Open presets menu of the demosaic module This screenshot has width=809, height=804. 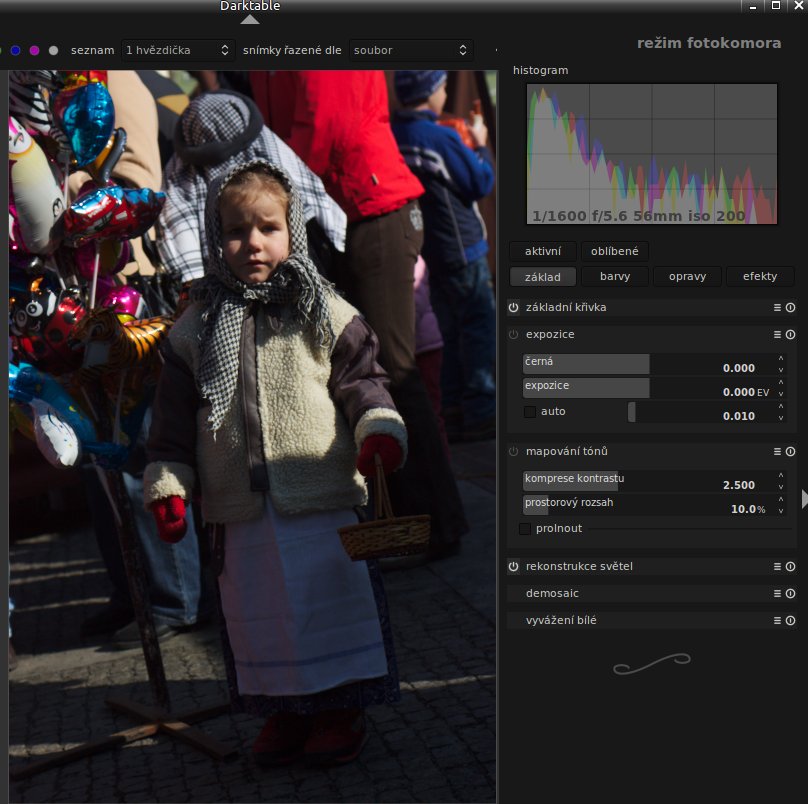[777, 594]
